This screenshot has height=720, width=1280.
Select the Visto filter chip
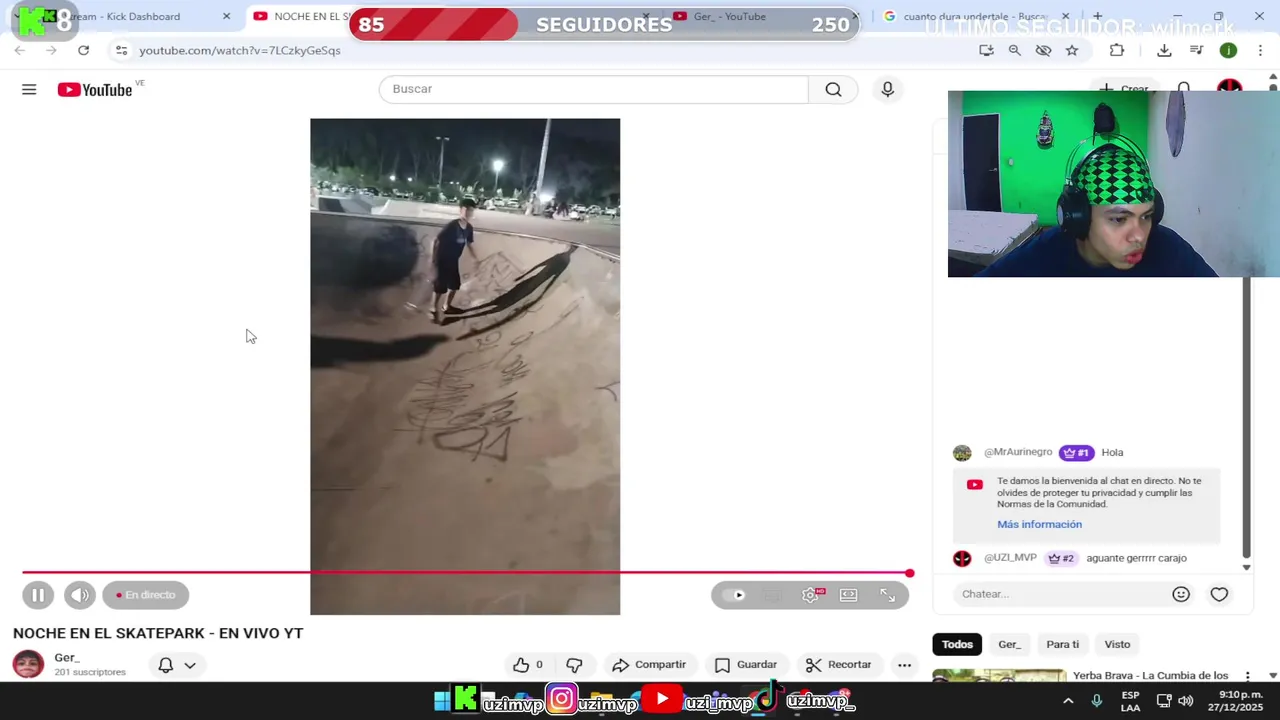point(1117,644)
